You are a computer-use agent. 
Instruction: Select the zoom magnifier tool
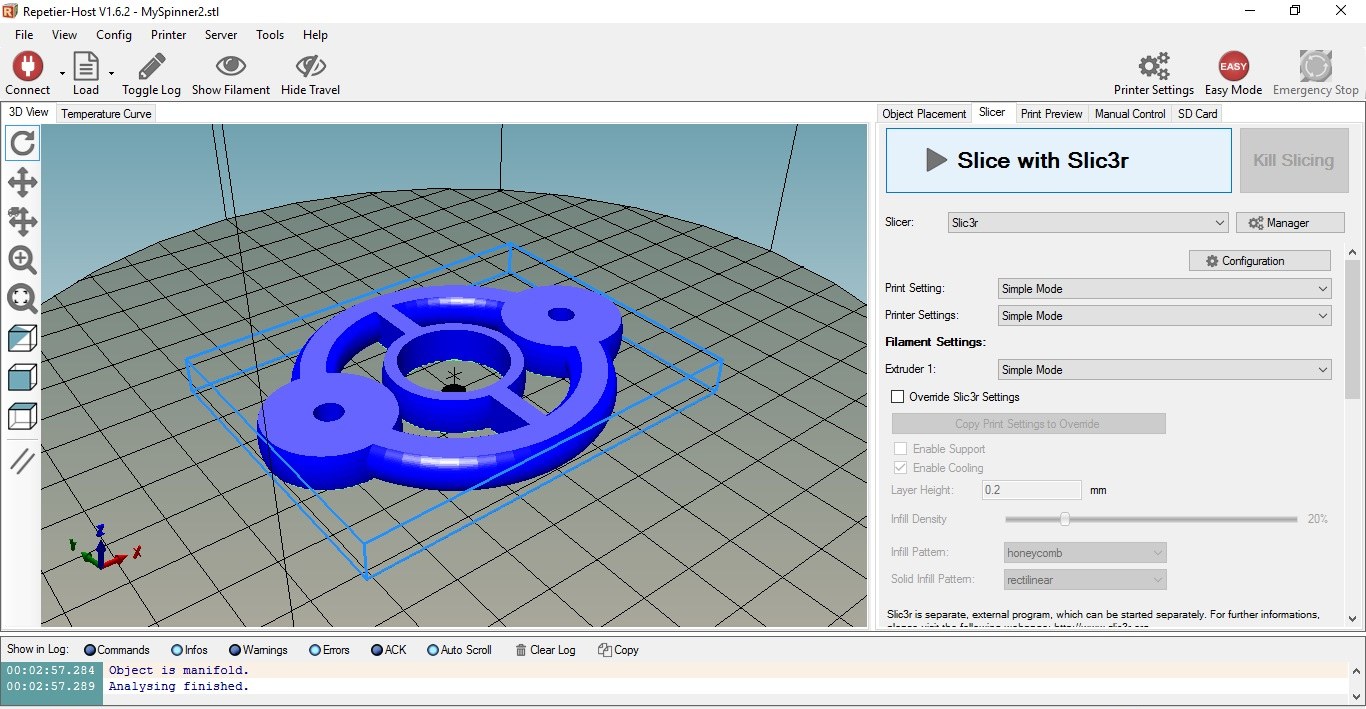click(x=22, y=260)
